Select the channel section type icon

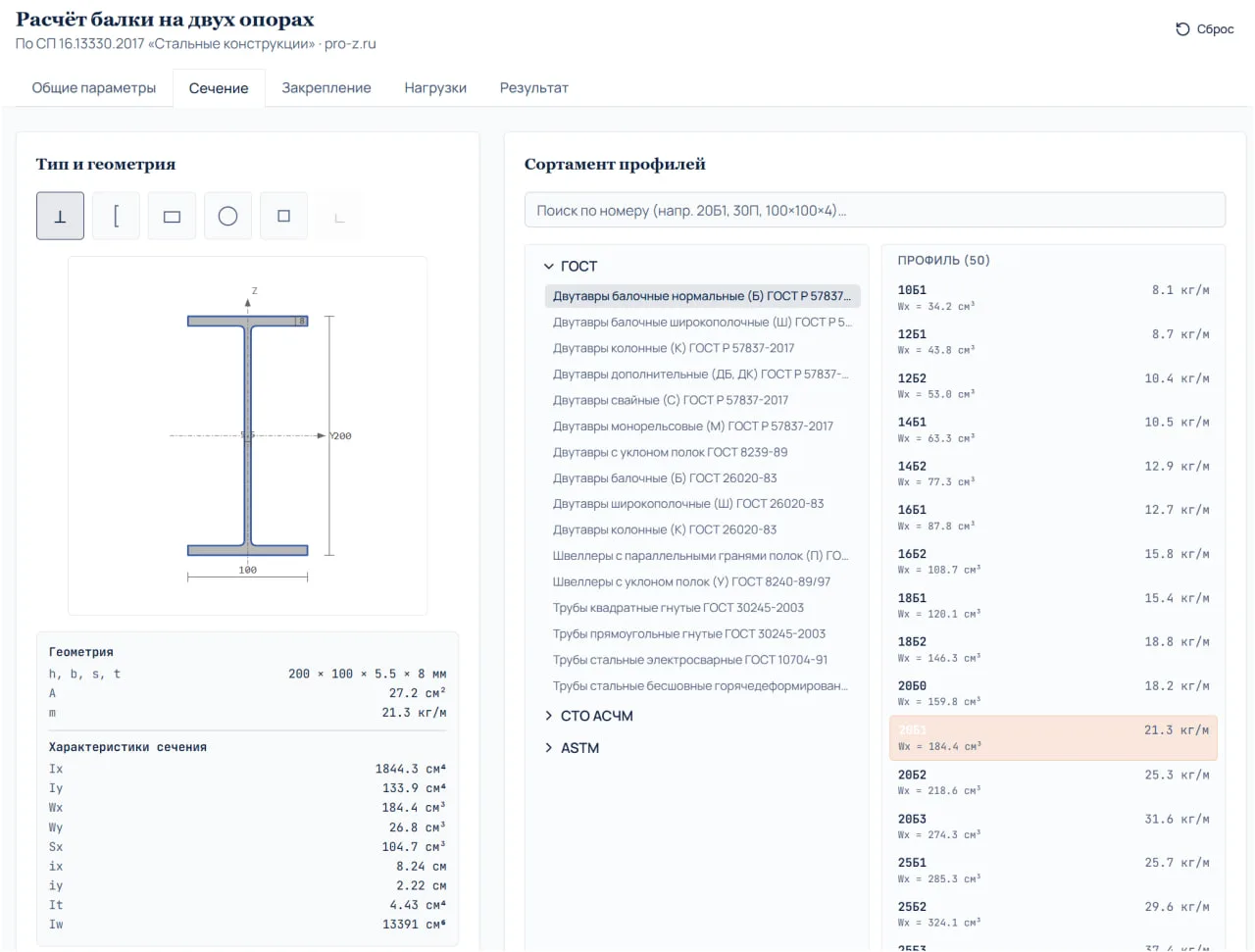point(116,216)
